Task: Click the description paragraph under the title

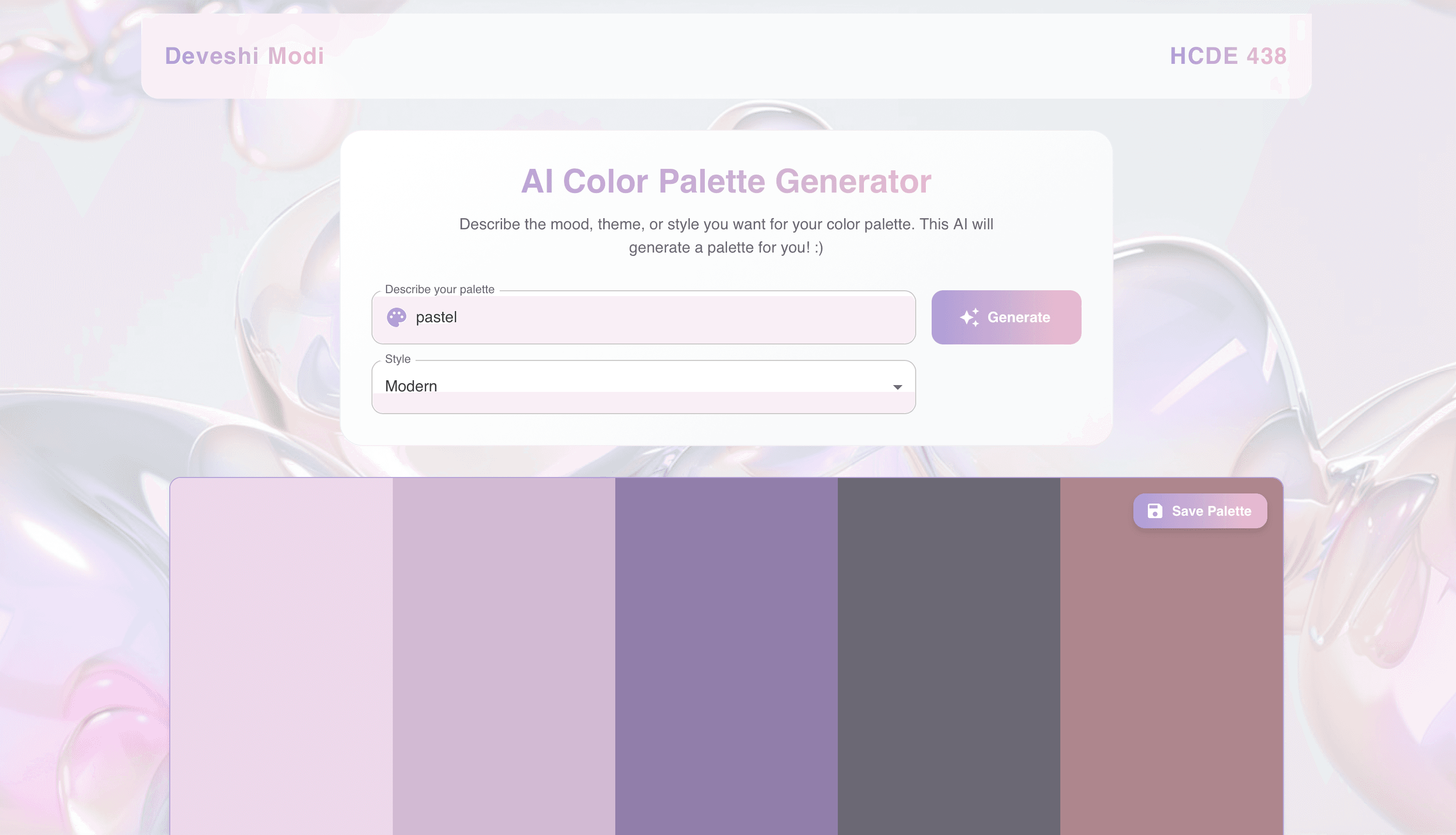Action: tap(726, 236)
